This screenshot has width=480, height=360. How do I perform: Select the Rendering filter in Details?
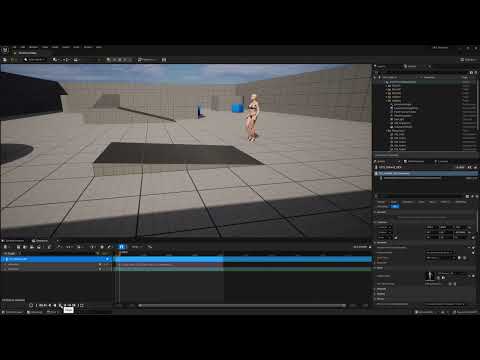(460, 202)
